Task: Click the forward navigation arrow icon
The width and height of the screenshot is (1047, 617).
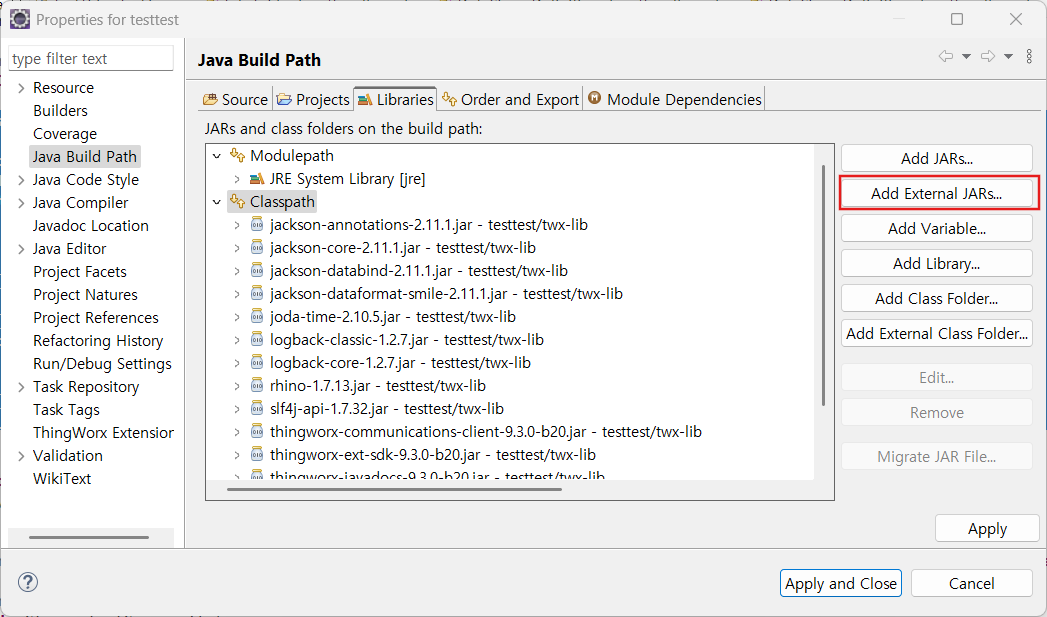Action: [x=987, y=57]
